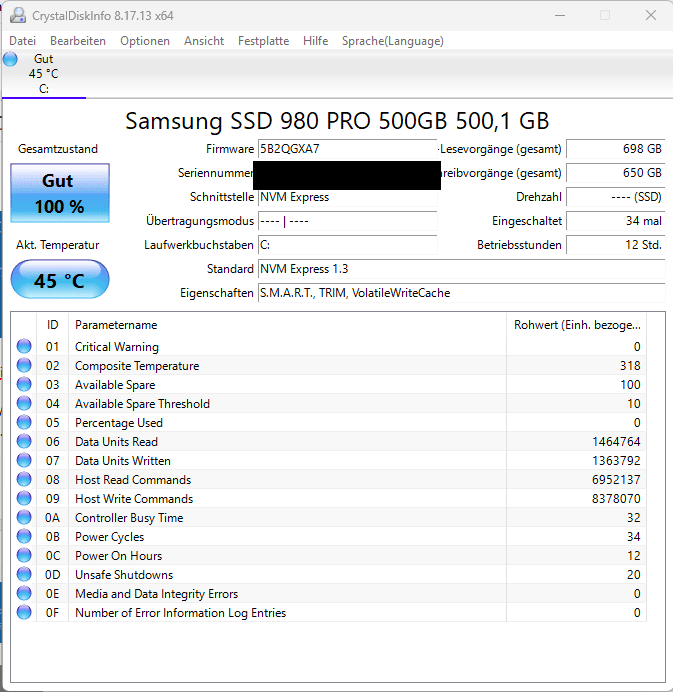
Task: Select Number of Error Information Log Entries
Action: [180, 613]
